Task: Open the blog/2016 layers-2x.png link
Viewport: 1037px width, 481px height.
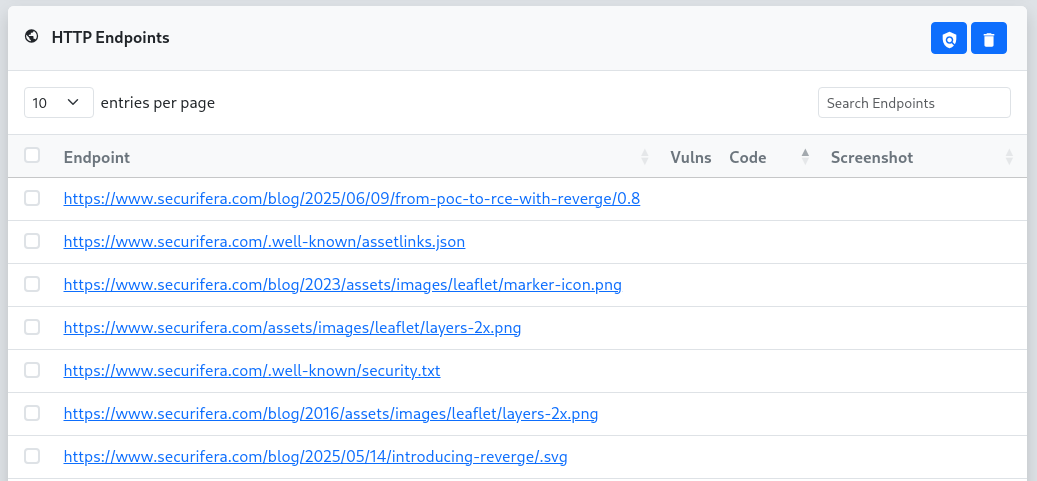Action: coord(331,414)
